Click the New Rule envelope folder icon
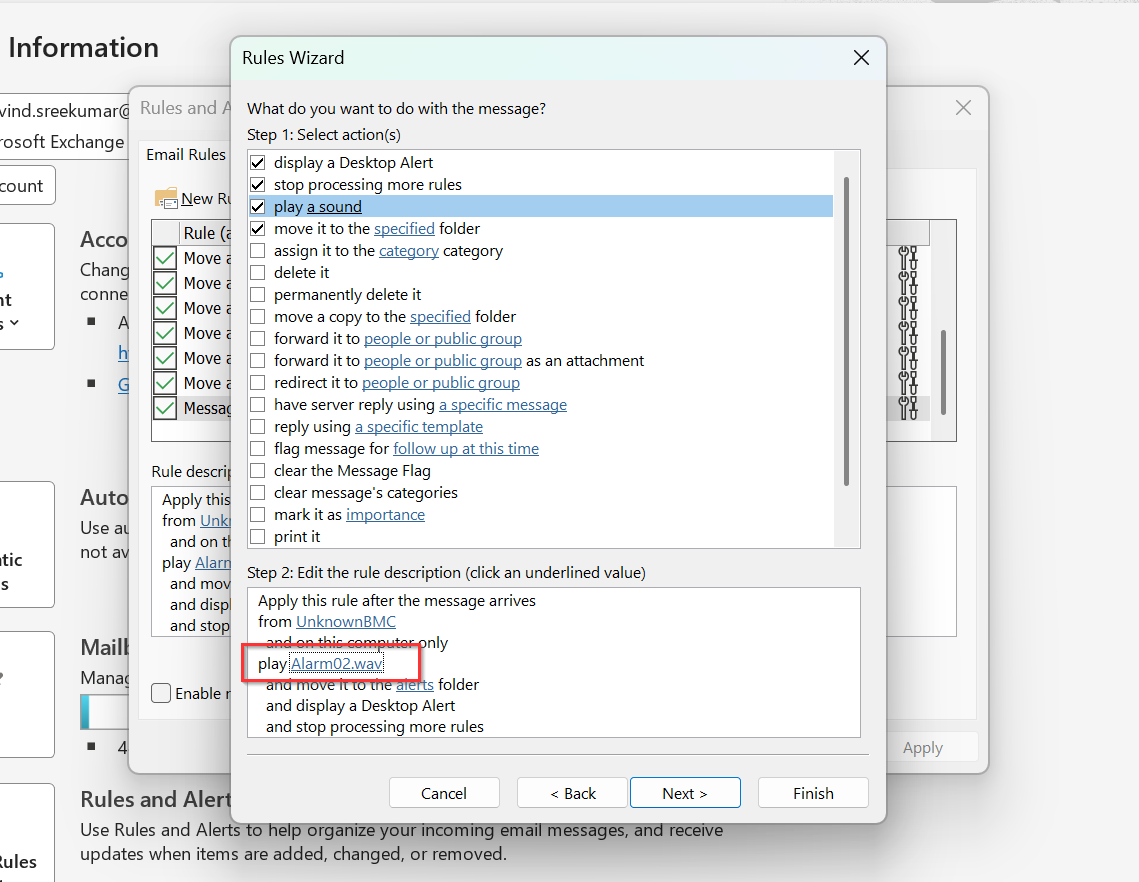The image size is (1139, 882). (166, 198)
